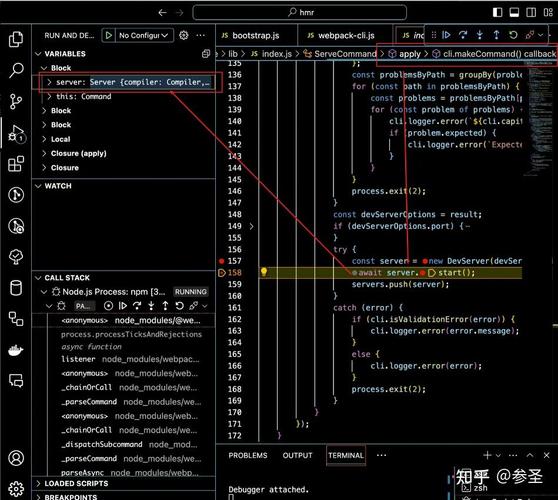Viewport: 558px width, 500px height.
Task: Toggle primary sidebar layout button
Action: [497, 12]
